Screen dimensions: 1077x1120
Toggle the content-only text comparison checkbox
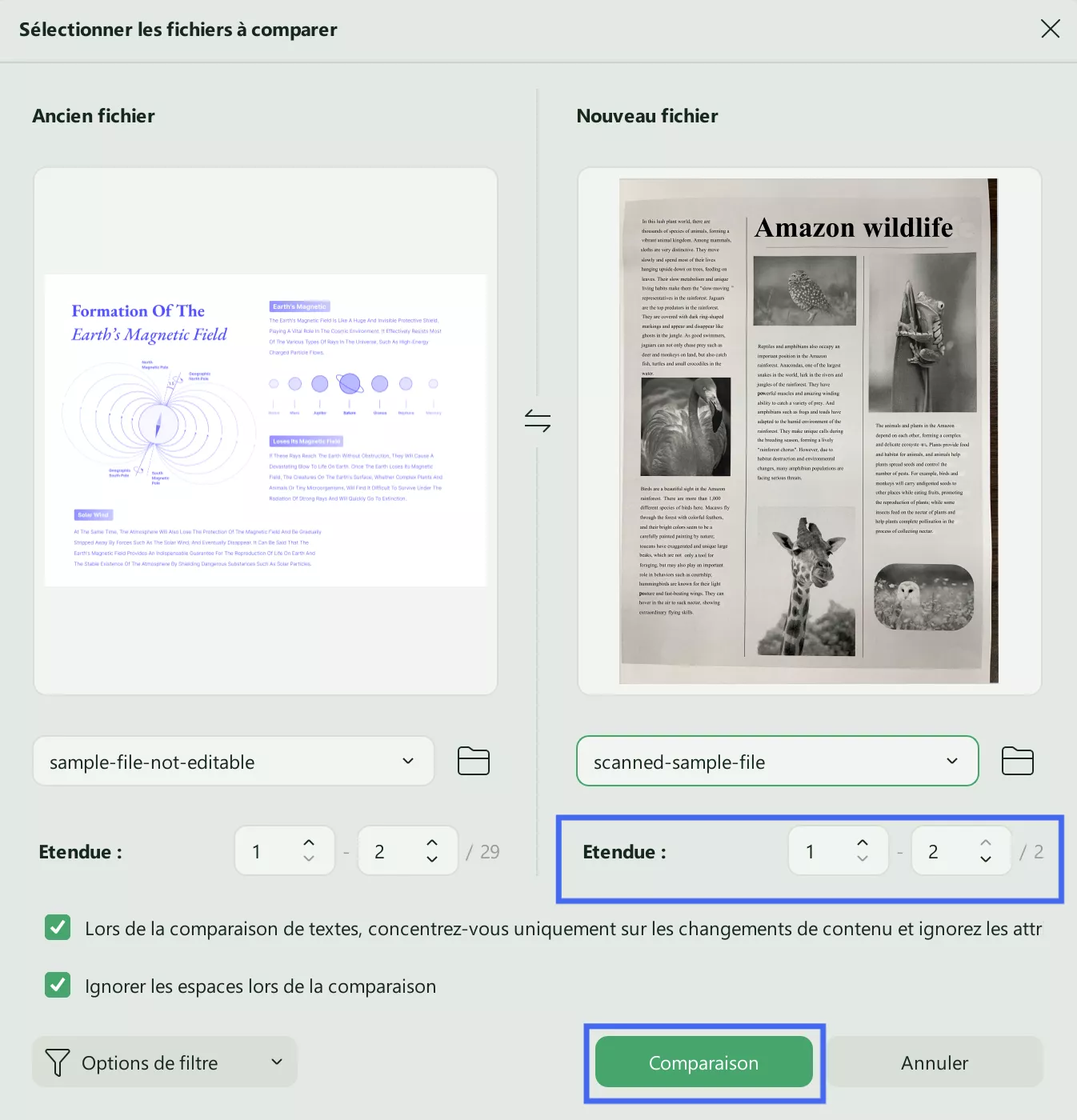tap(58, 928)
